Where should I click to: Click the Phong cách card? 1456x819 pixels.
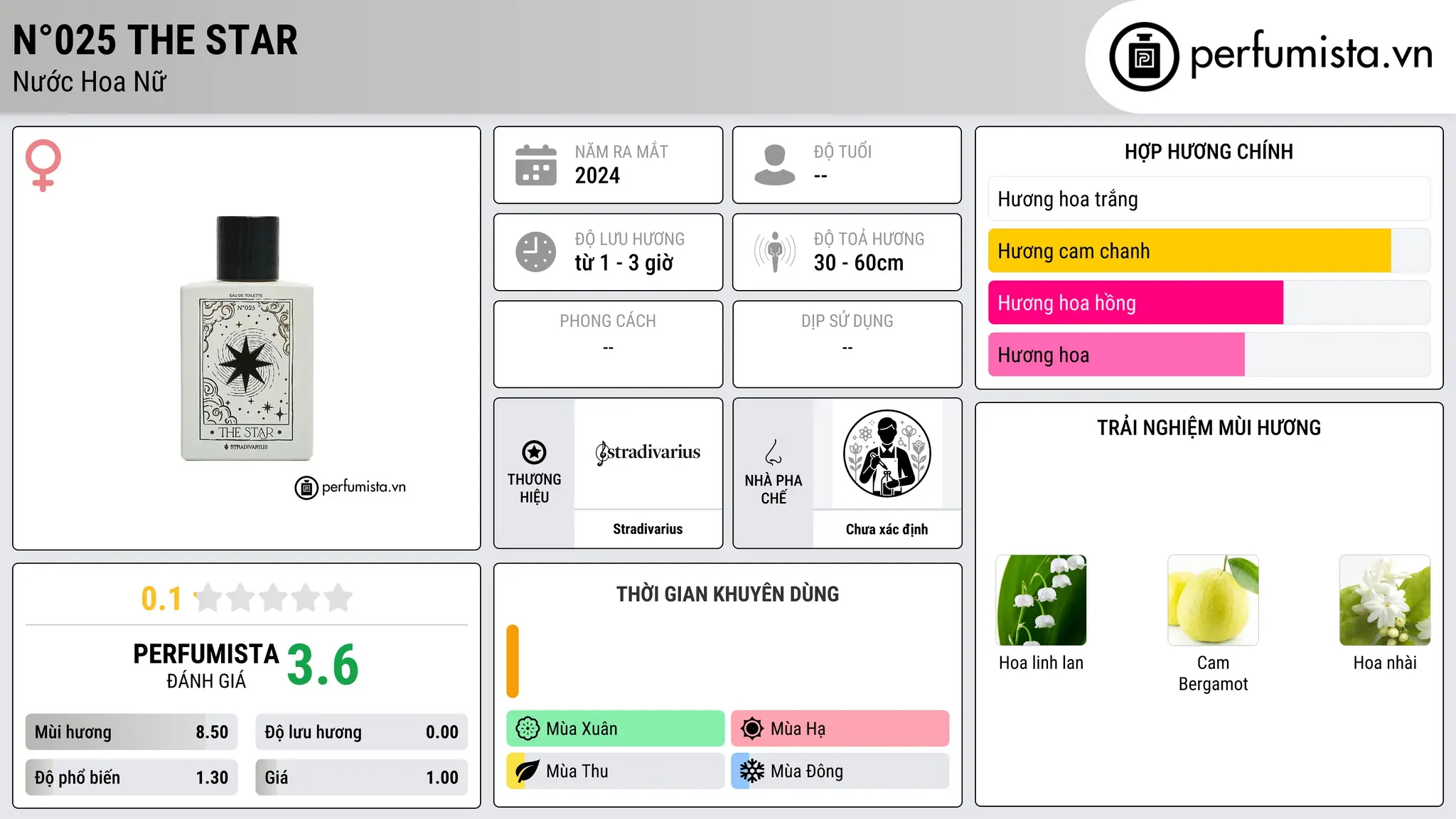pyautogui.click(x=609, y=344)
